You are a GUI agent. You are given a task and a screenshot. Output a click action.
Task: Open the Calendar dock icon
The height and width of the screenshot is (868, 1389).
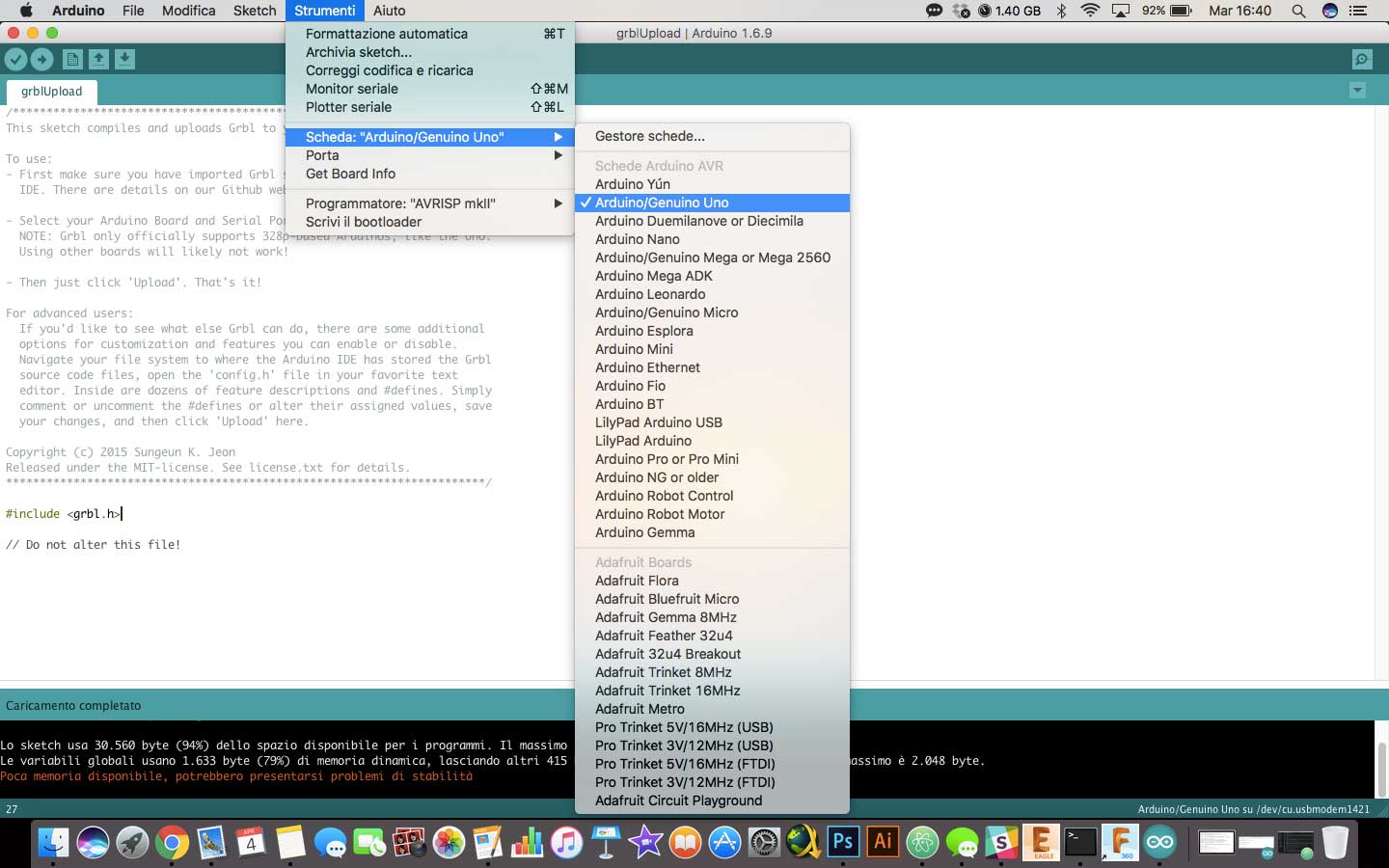[x=251, y=842]
